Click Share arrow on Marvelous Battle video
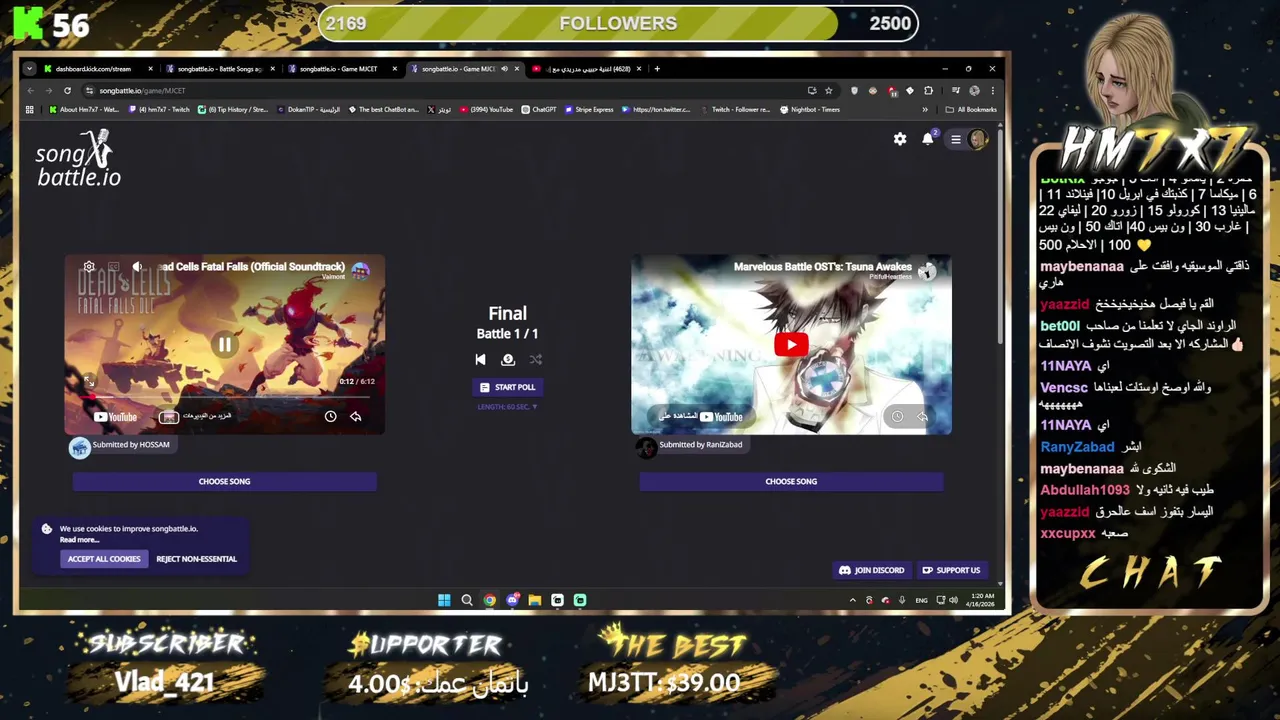This screenshot has height=720, width=1280. coord(922,416)
